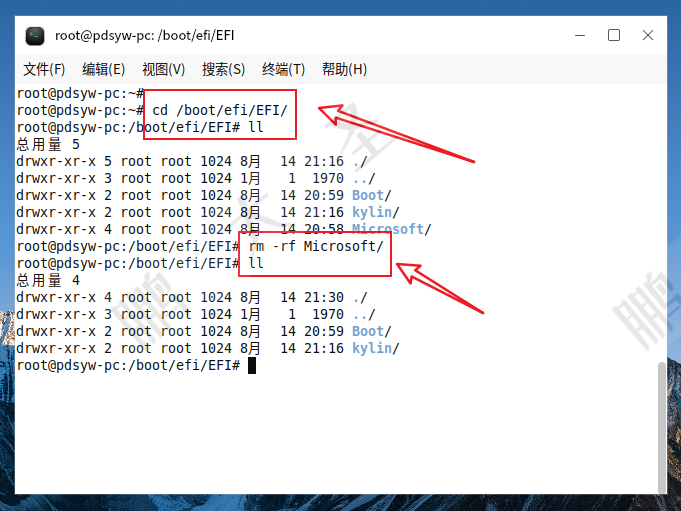
Task: Click 'Boot/' in the first listing
Action: click(x=372, y=195)
